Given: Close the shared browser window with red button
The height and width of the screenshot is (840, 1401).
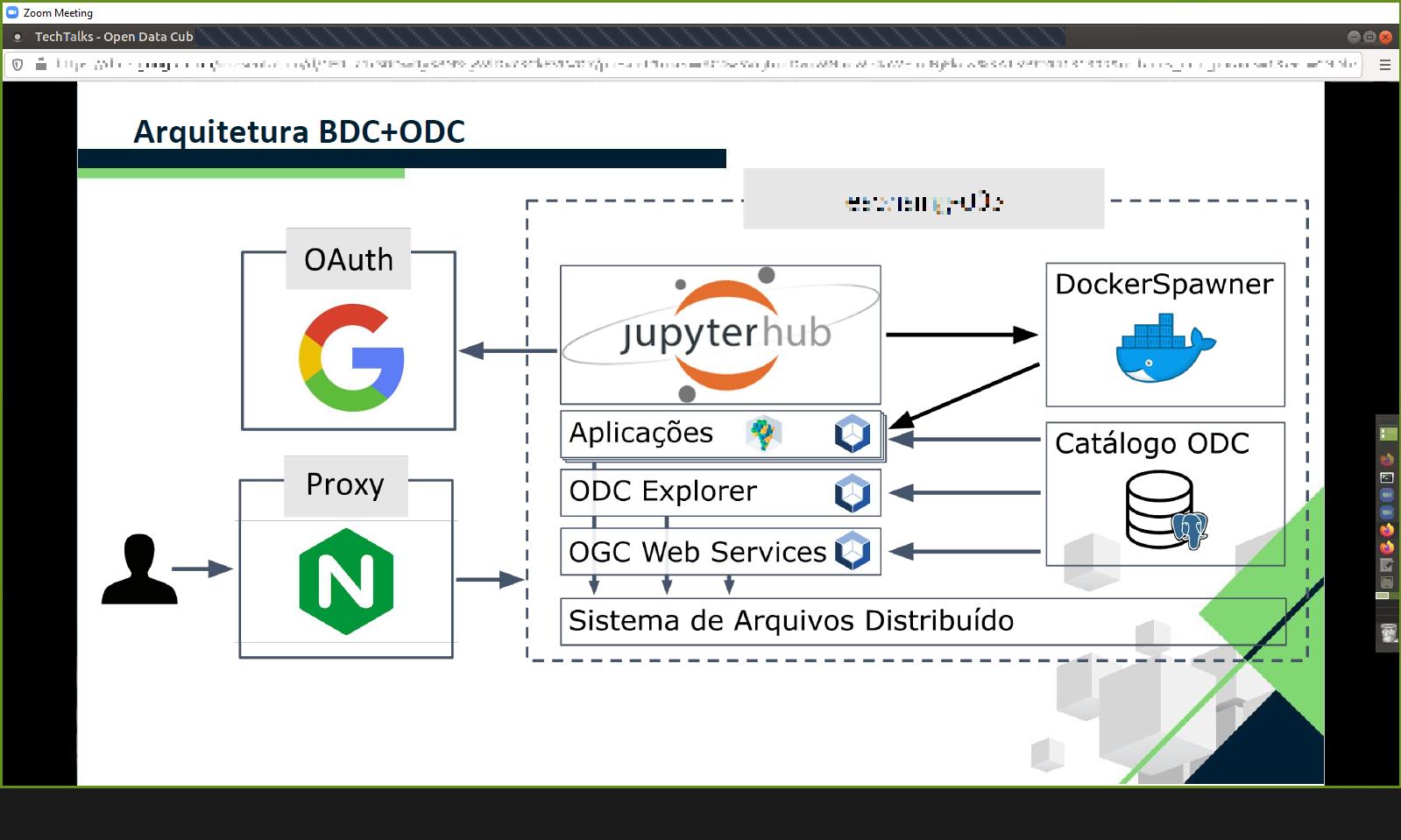Looking at the screenshot, I should (x=1385, y=37).
